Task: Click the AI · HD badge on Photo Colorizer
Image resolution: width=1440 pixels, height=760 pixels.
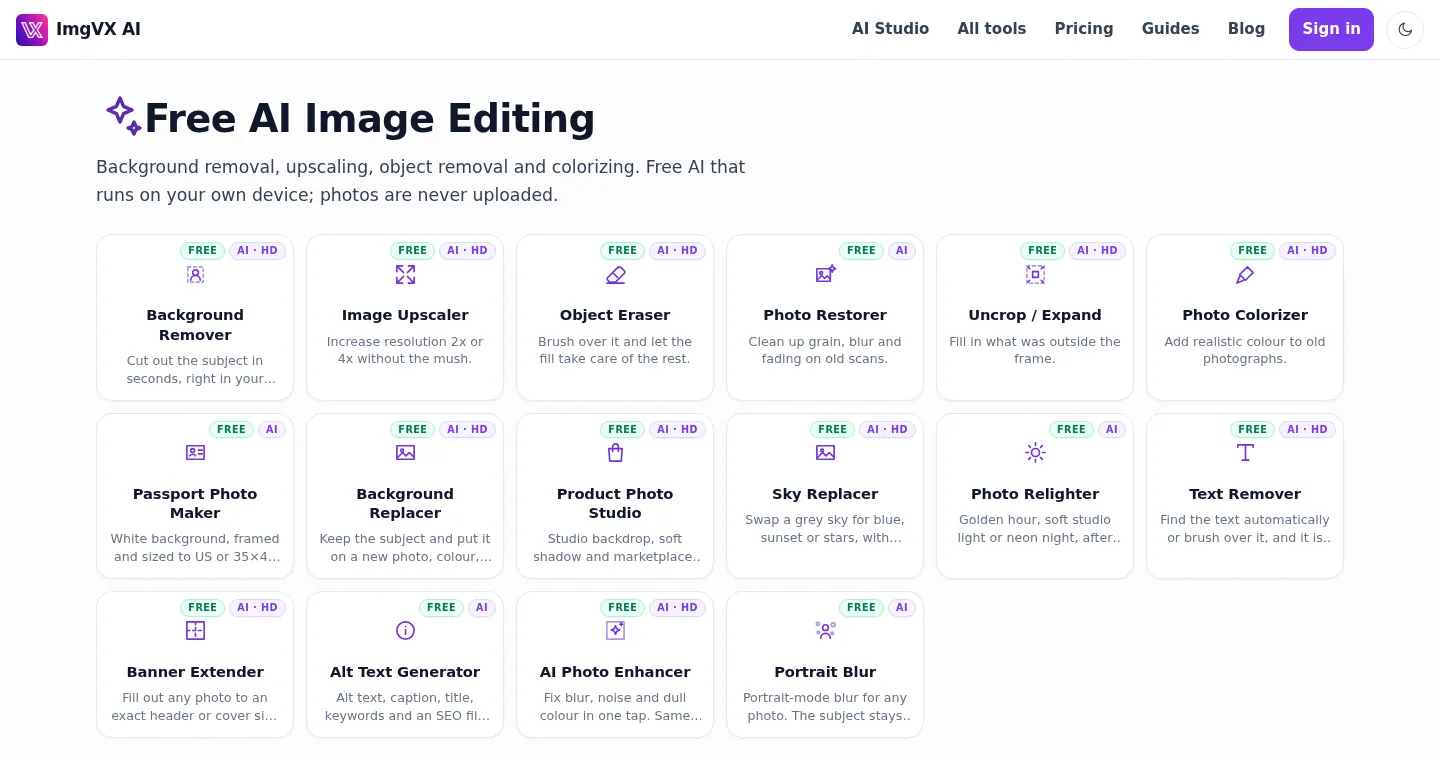Action: pyautogui.click(x=1308, y=251)
